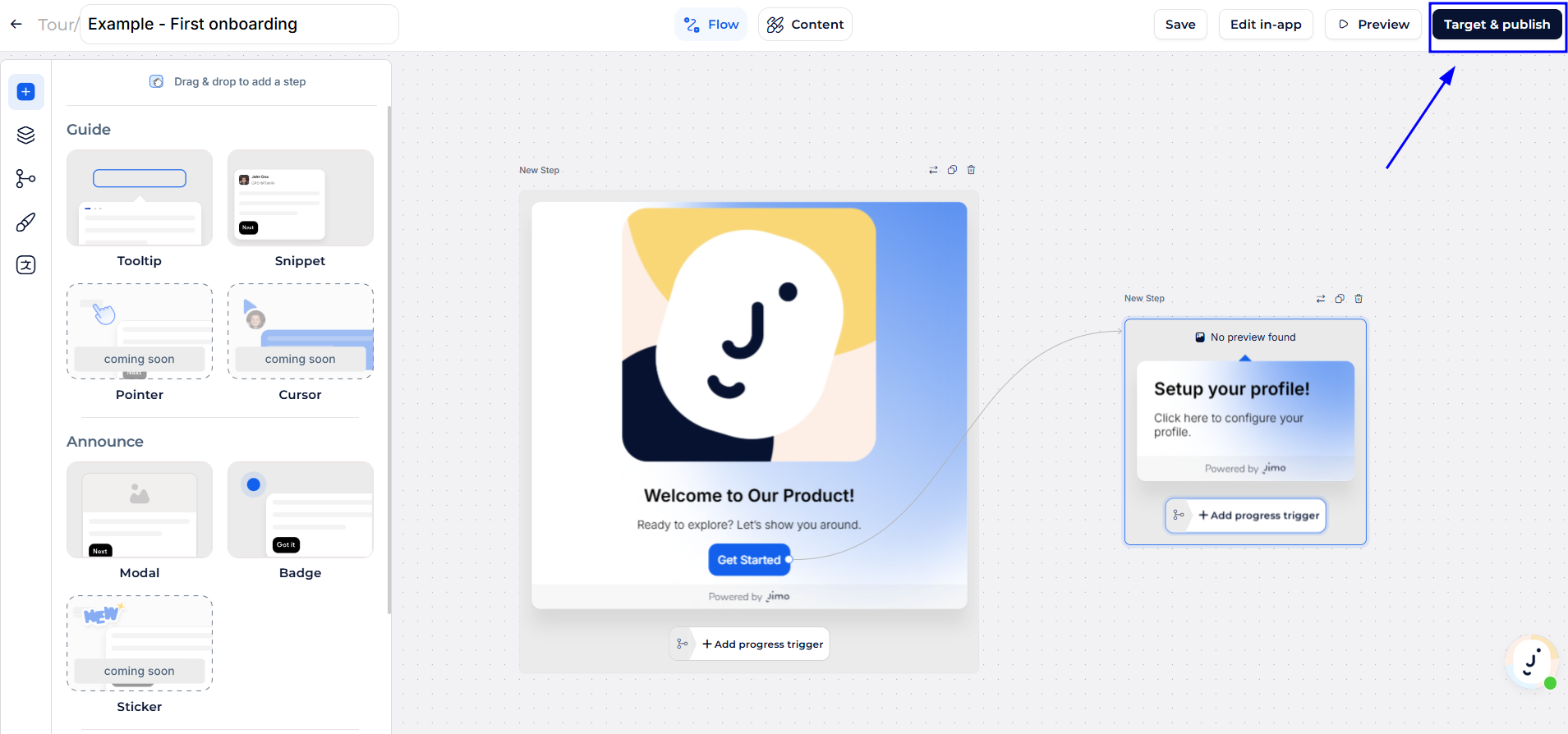Click trash icon on Setup profile step
The image size is (1568, 734).
pyautogui.click(x=1359, y=299)
